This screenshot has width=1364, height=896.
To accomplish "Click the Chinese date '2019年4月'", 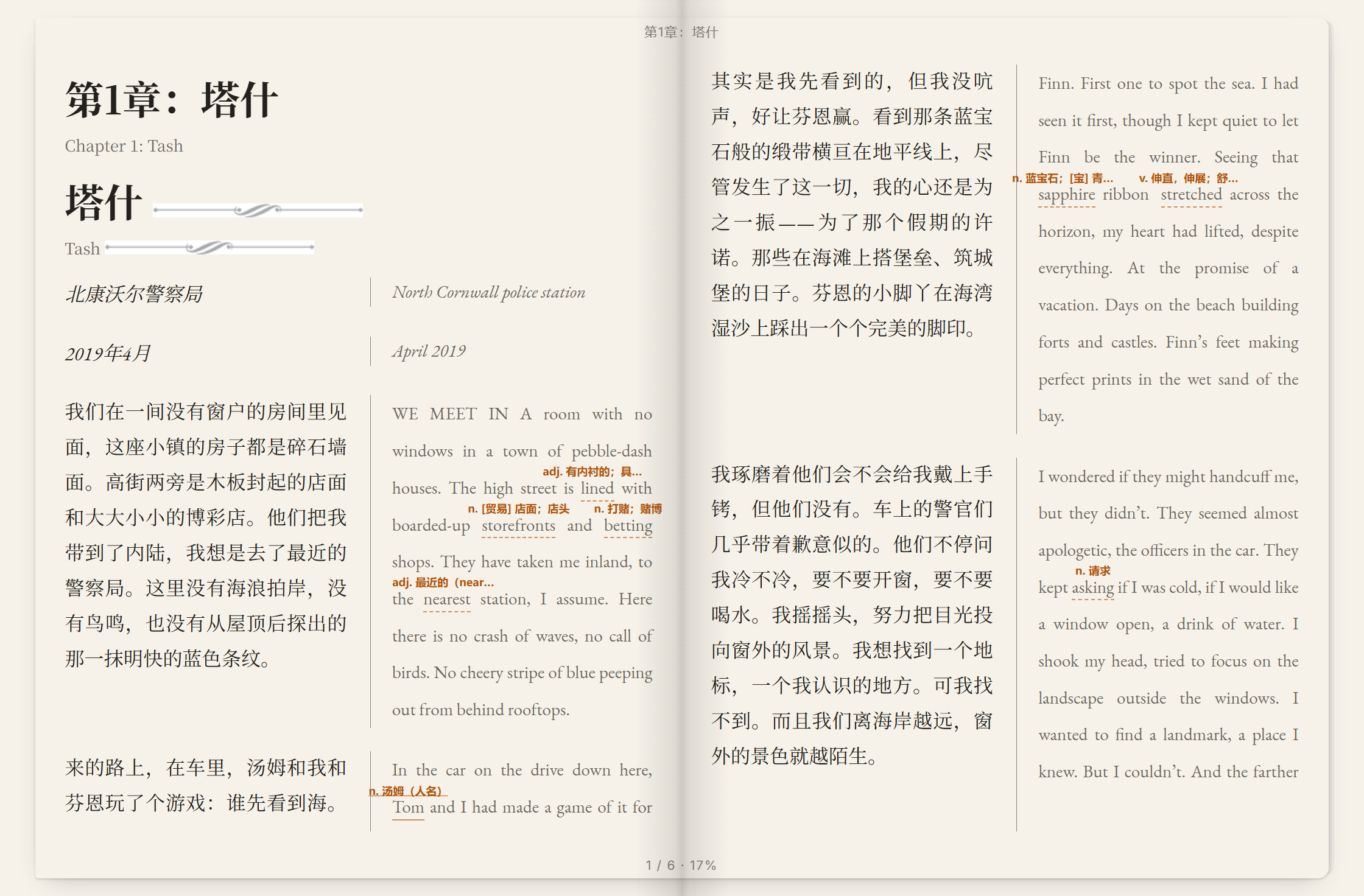I will click(x=108, y=353).
